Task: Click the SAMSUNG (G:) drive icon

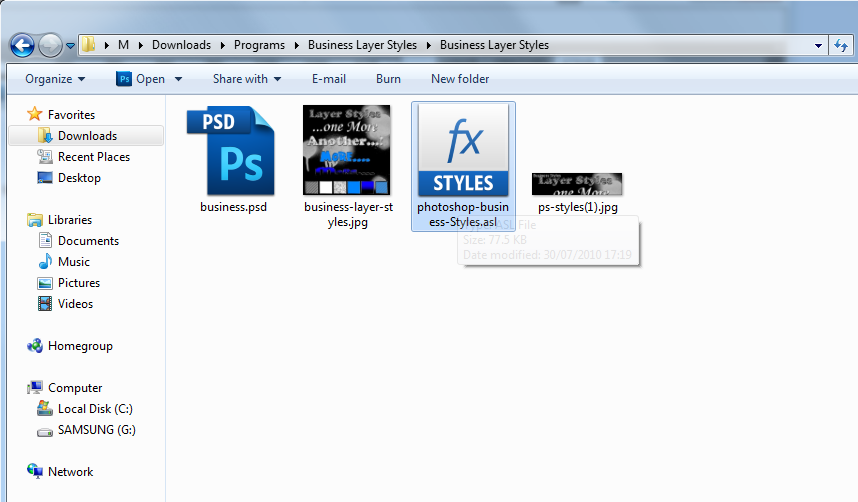Action: (44, 430)
